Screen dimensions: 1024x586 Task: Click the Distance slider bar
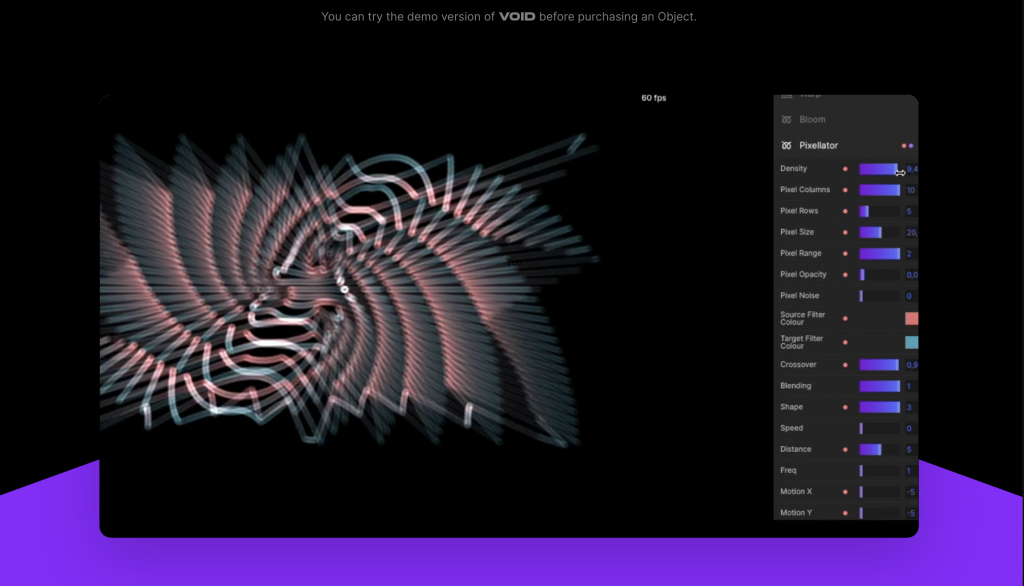(x=879, y=449)
